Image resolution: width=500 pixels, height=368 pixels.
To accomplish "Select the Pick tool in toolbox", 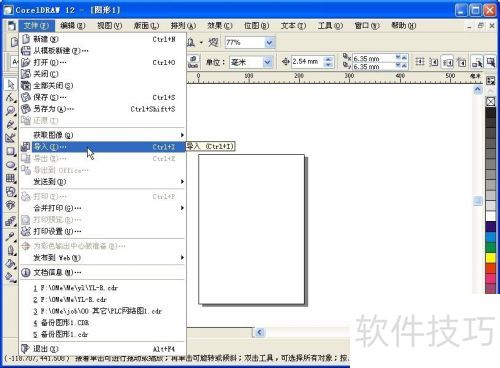I will pyautogui.click(x=10, y=85).
